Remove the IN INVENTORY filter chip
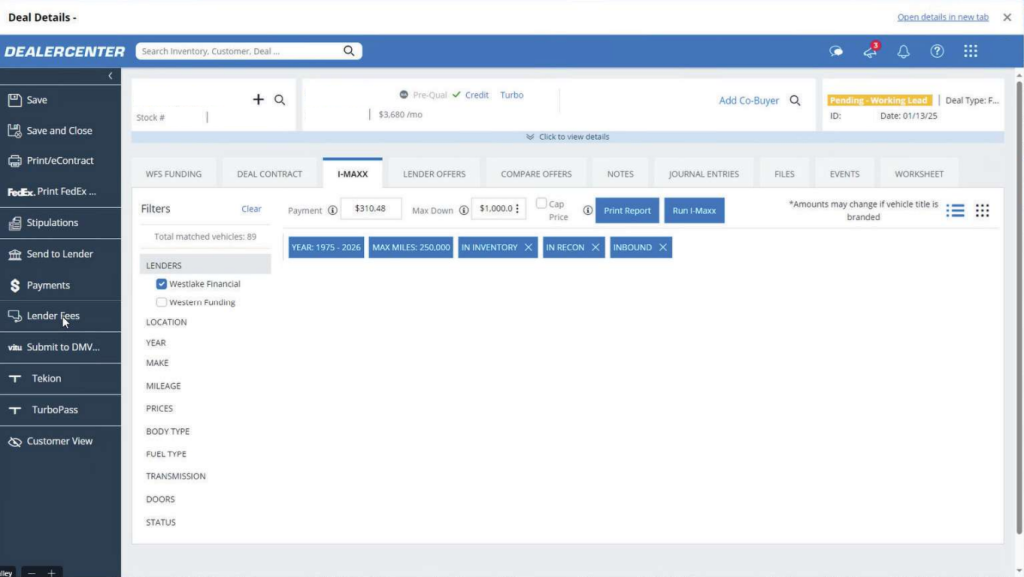Screen dimensions: 1024x577 tap(528, 247)
